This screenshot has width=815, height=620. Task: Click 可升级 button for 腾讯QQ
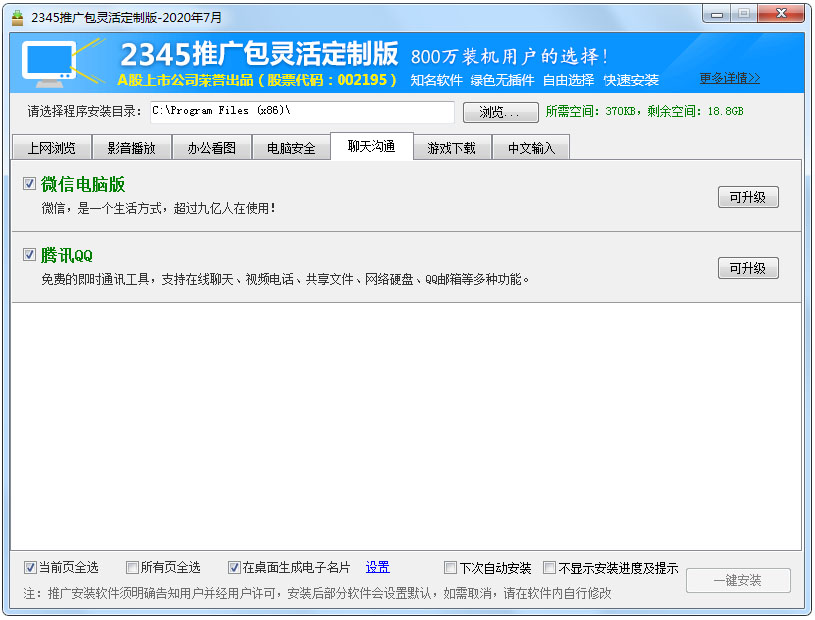748,268
